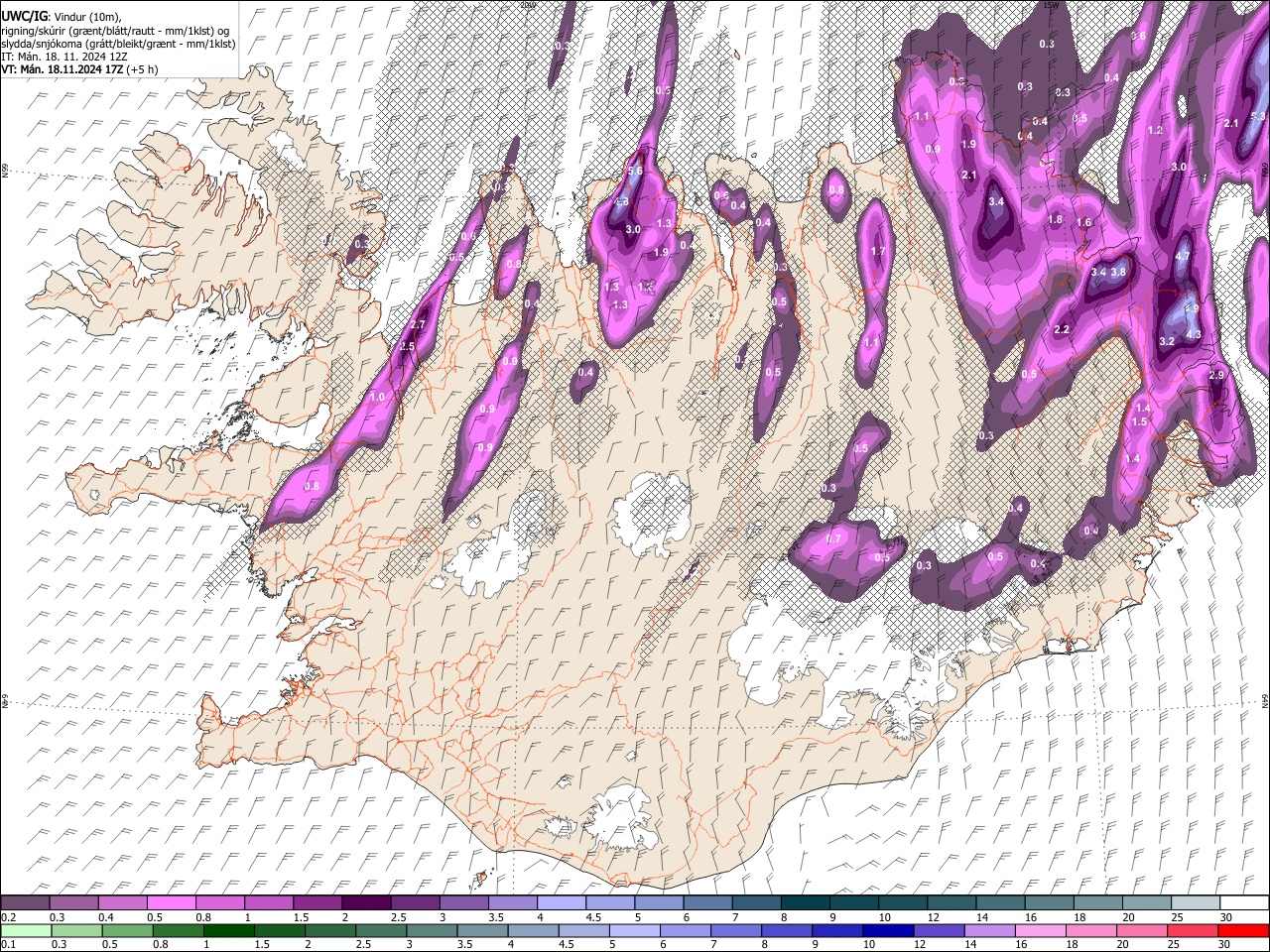Select the '2.2' value on the map
The width and height of the screenshot is (1270, 952).
(x=1062, y=329)
